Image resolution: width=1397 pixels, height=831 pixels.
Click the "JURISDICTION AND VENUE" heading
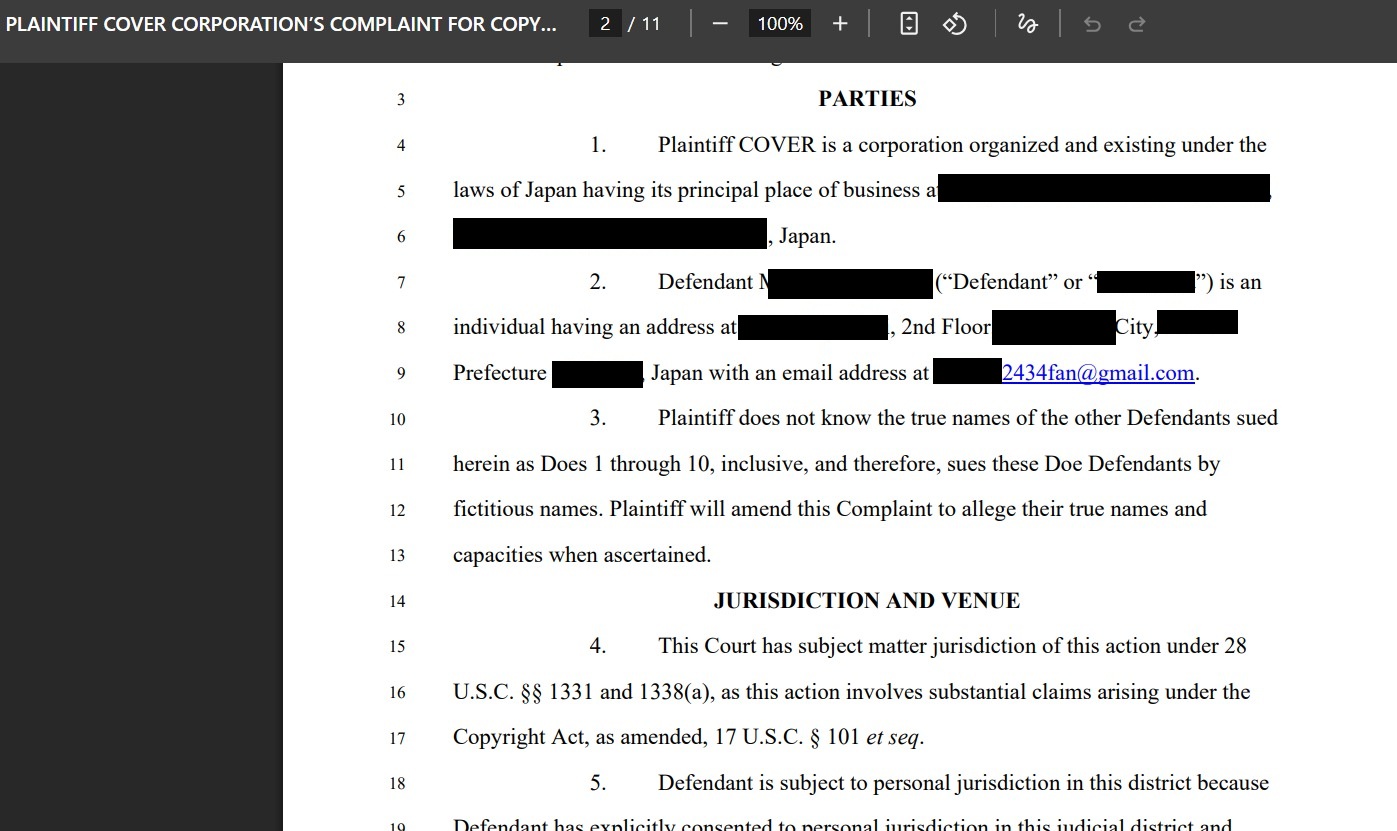(x=867, y=601)
